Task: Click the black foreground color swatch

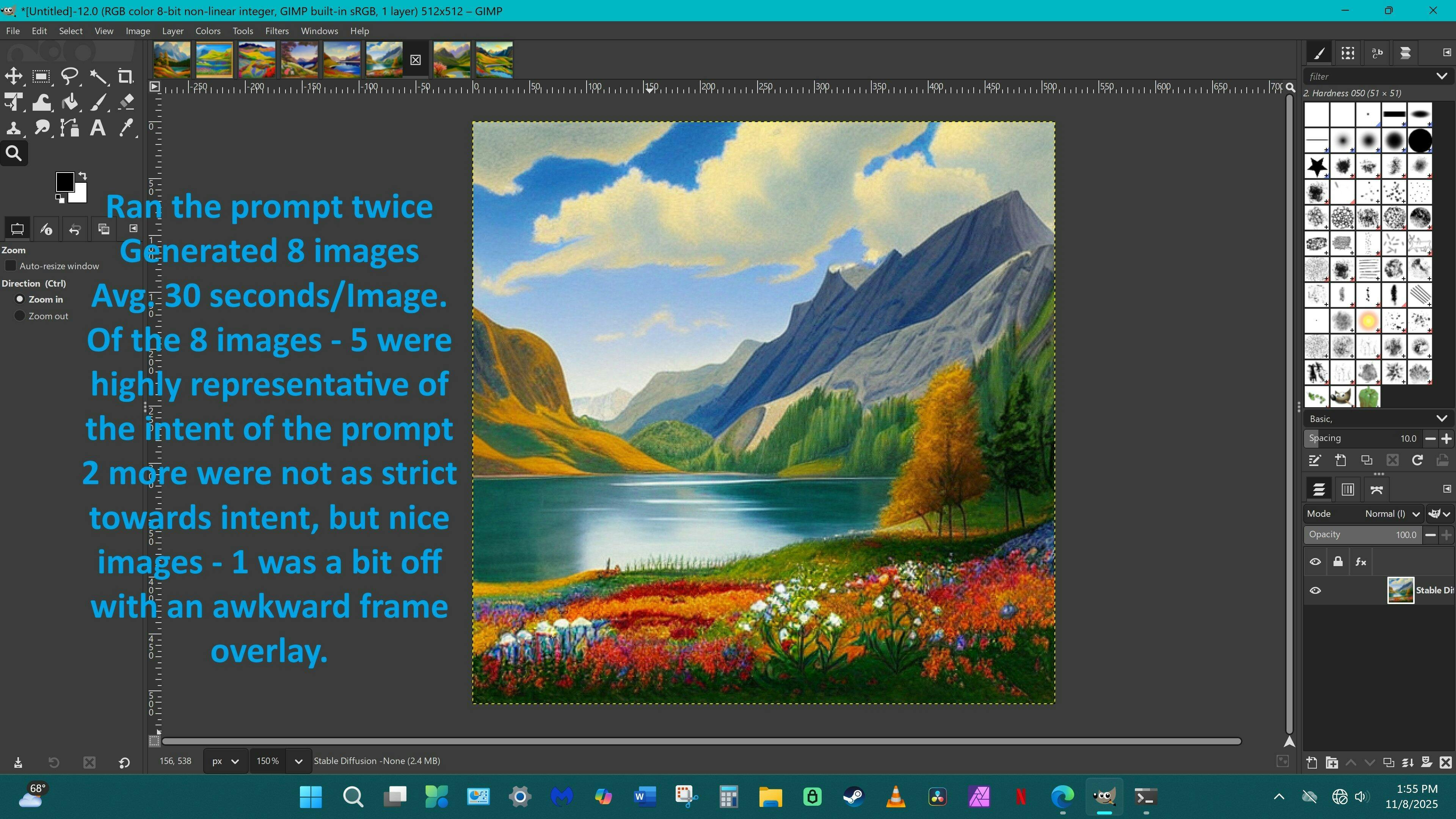Action: [x=64, y=182]
